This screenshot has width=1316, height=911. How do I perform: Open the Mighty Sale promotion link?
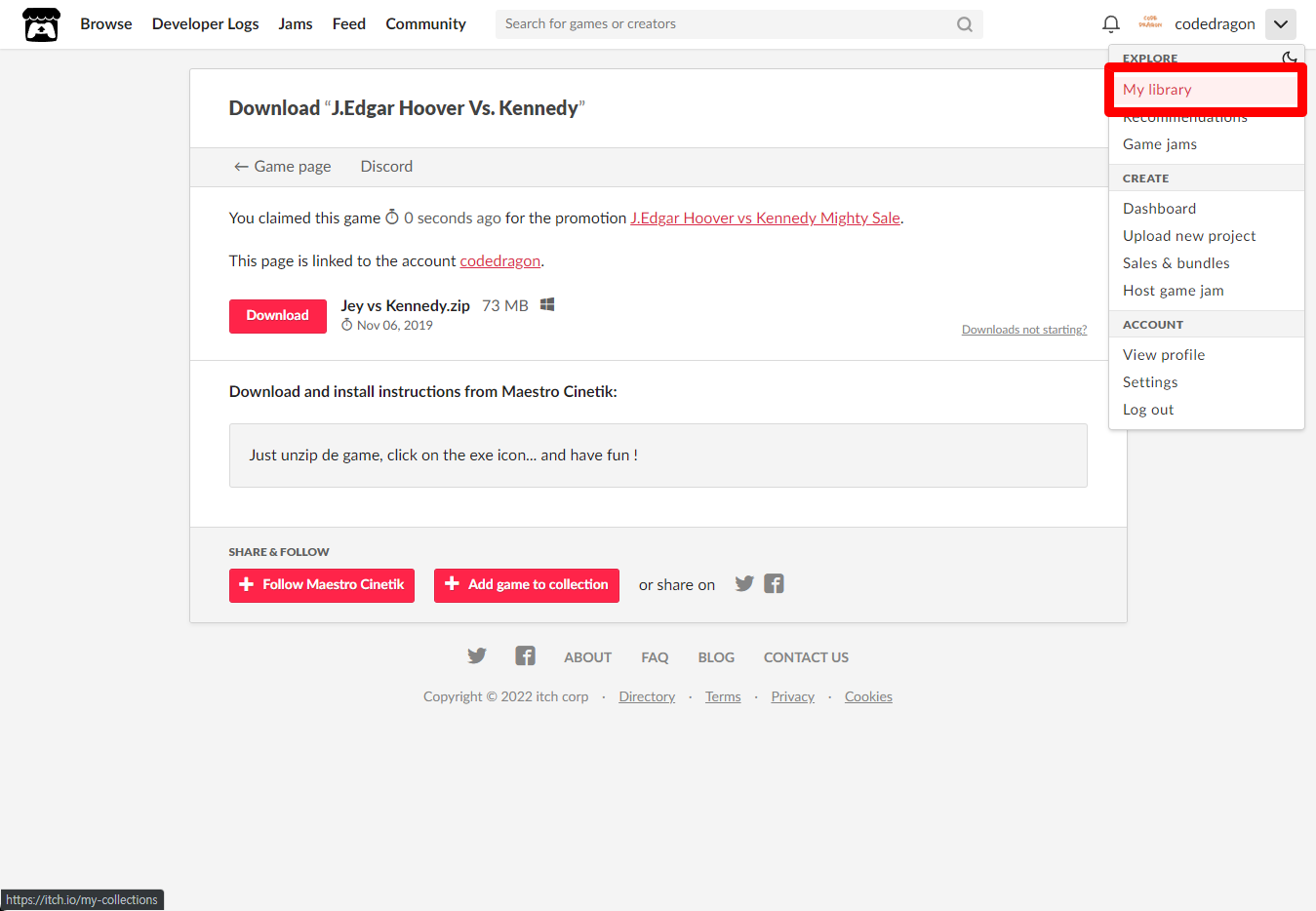[765, 218]
